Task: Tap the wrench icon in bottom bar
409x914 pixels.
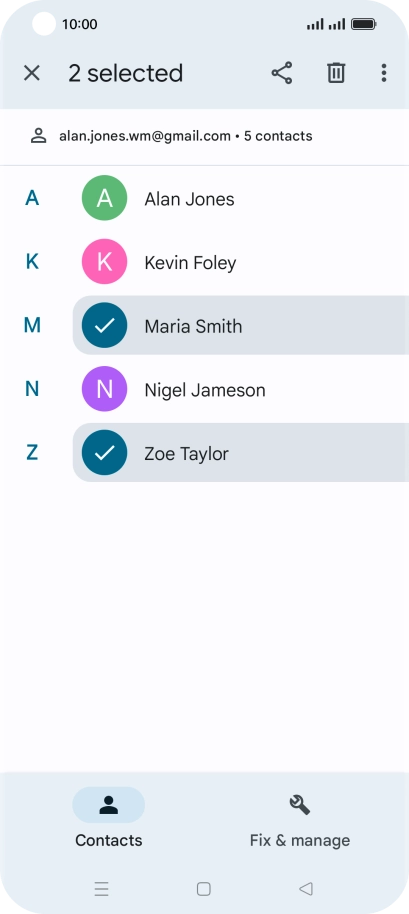Action: [x=300, y=805]
